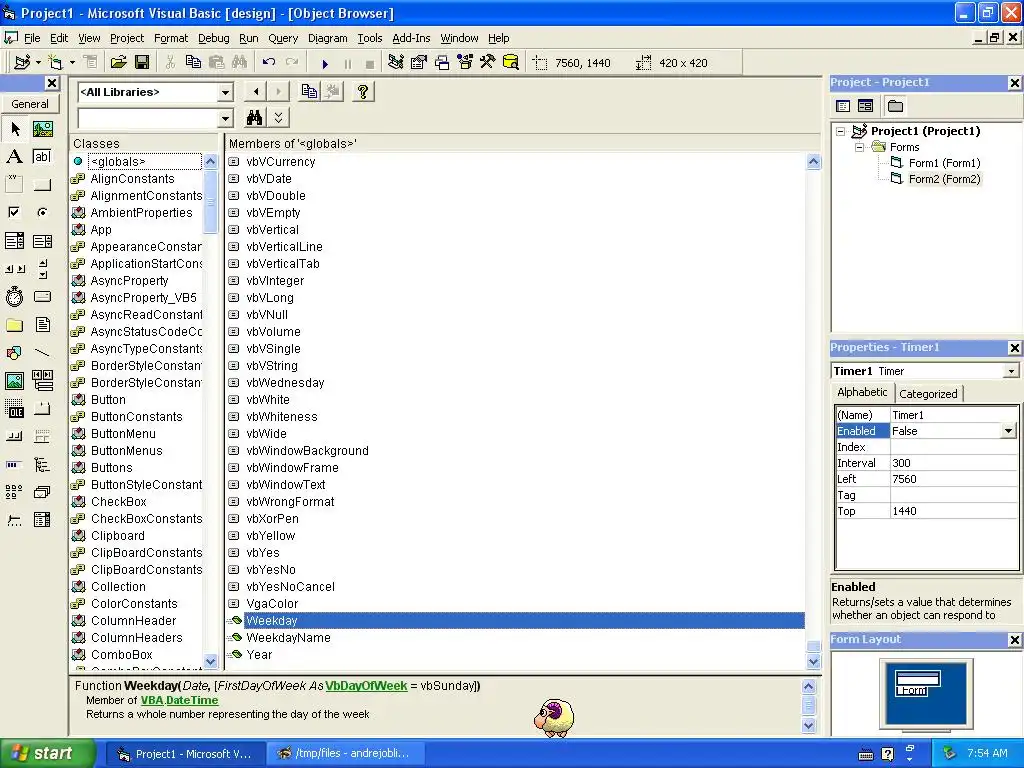Open the Properties Window toolbar icon
This screenshot has height=768, width=1024.
[x=419, y=63]
